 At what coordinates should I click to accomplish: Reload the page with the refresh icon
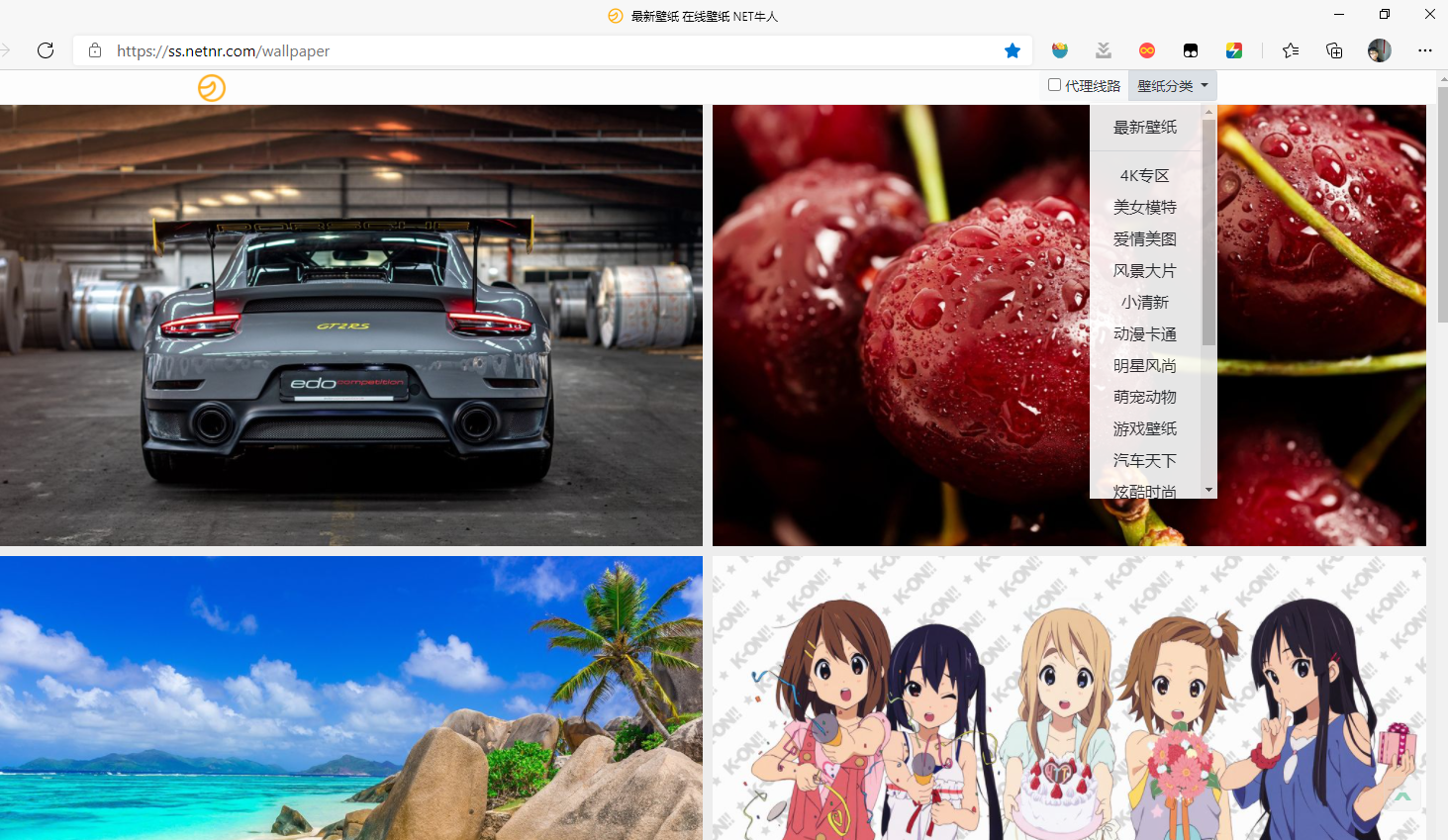(x=46, y=50)
